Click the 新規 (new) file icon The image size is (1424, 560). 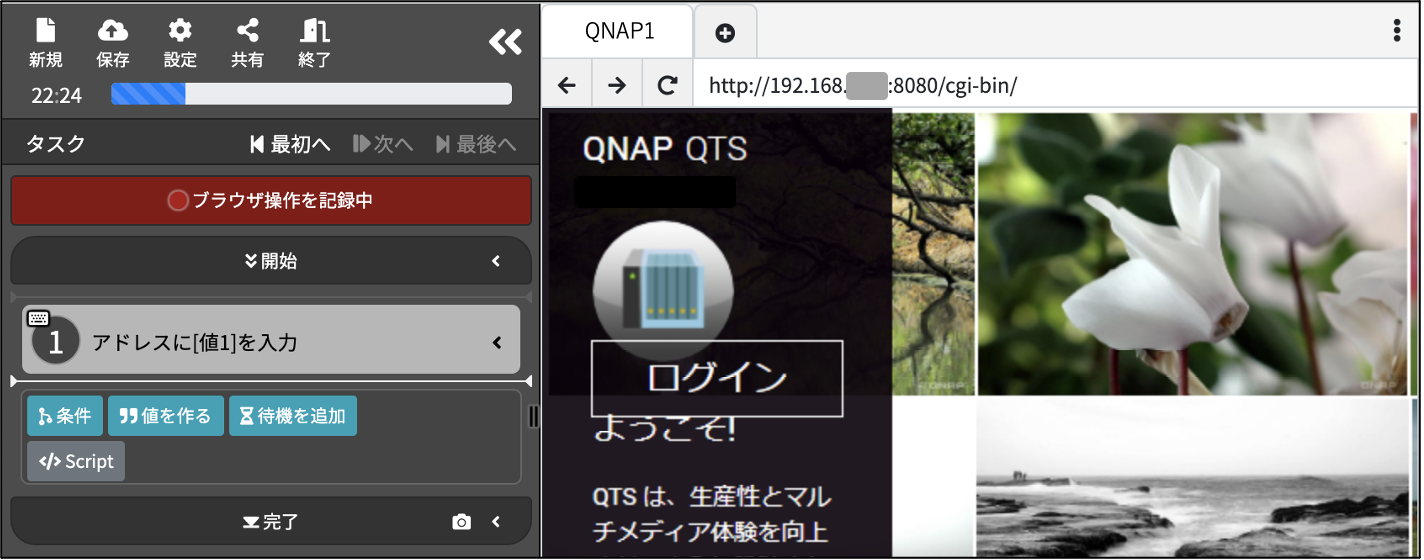pyautogui.click(x=46, y=31)
